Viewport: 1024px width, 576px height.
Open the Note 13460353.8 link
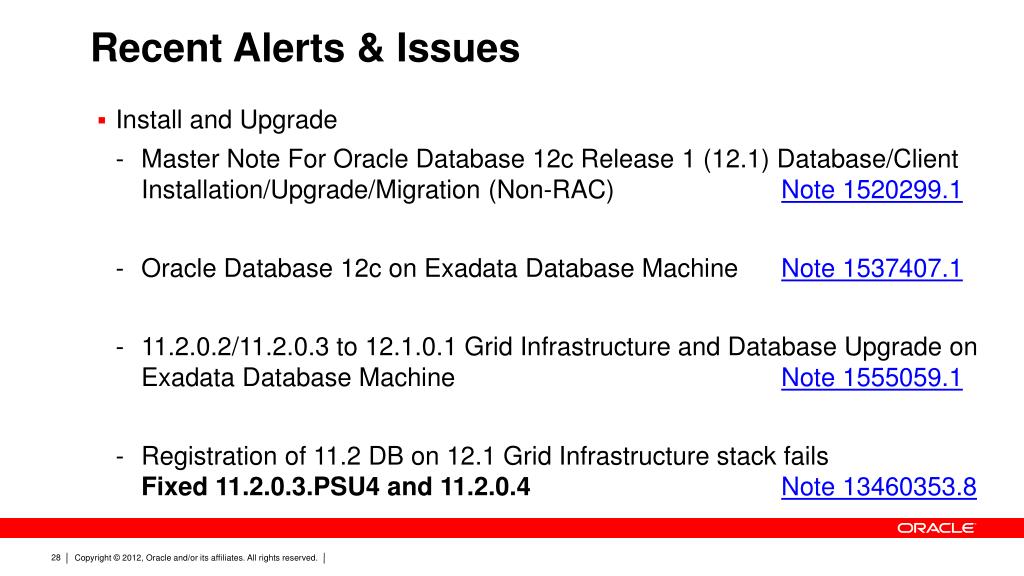tap(878, 487)
